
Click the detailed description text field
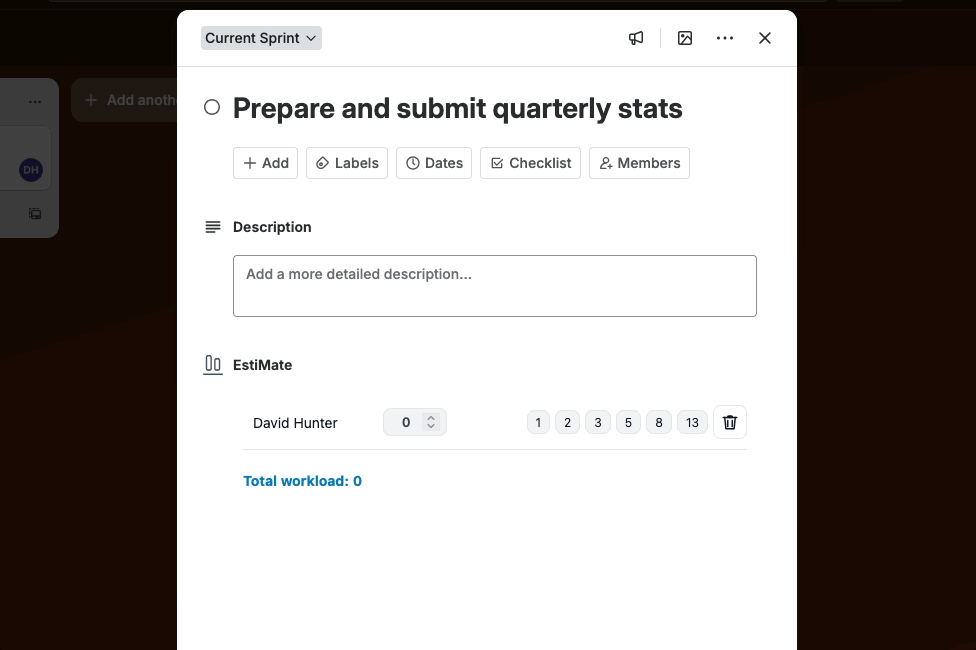494,285
